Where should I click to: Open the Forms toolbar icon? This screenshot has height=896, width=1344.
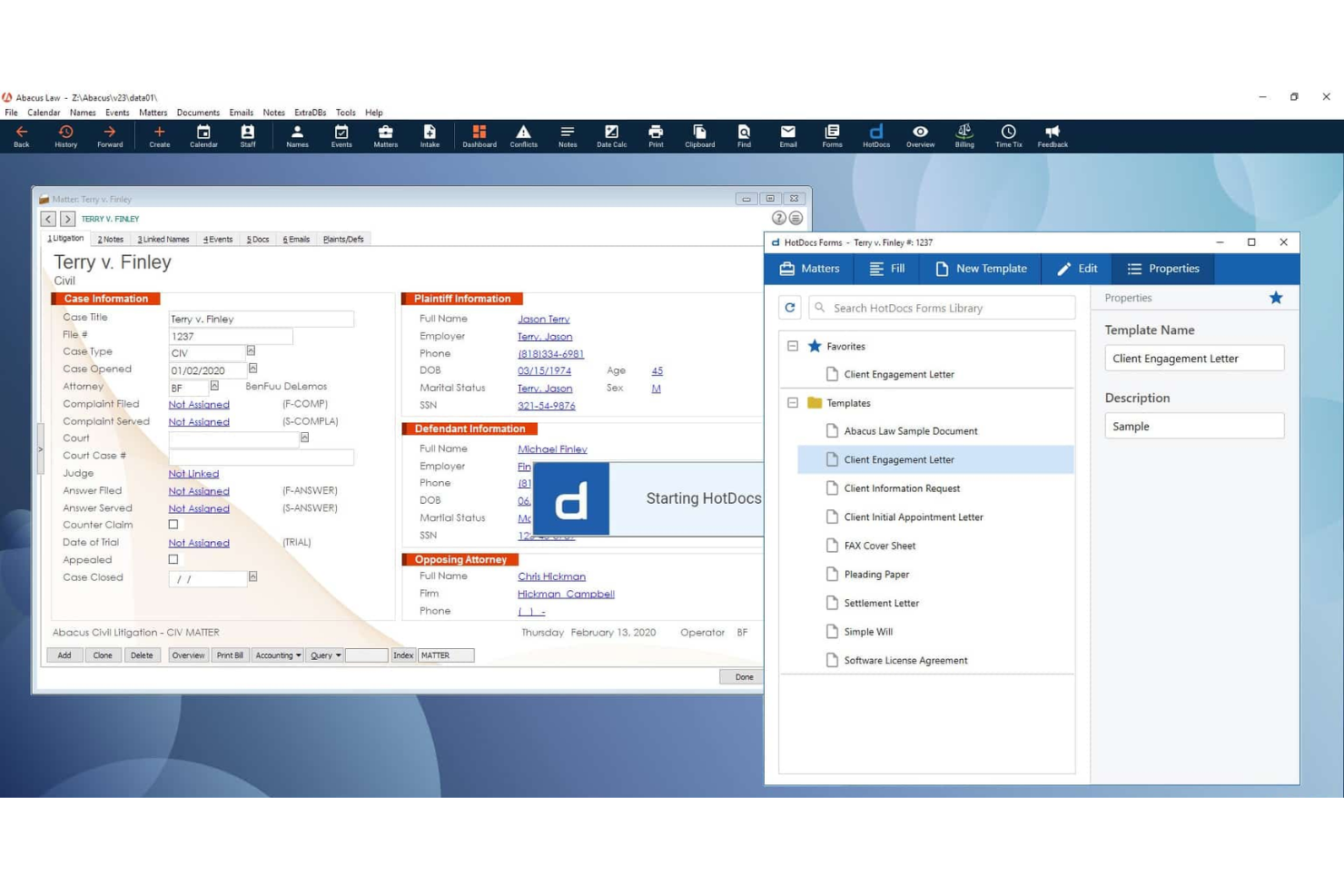(832, 136)
